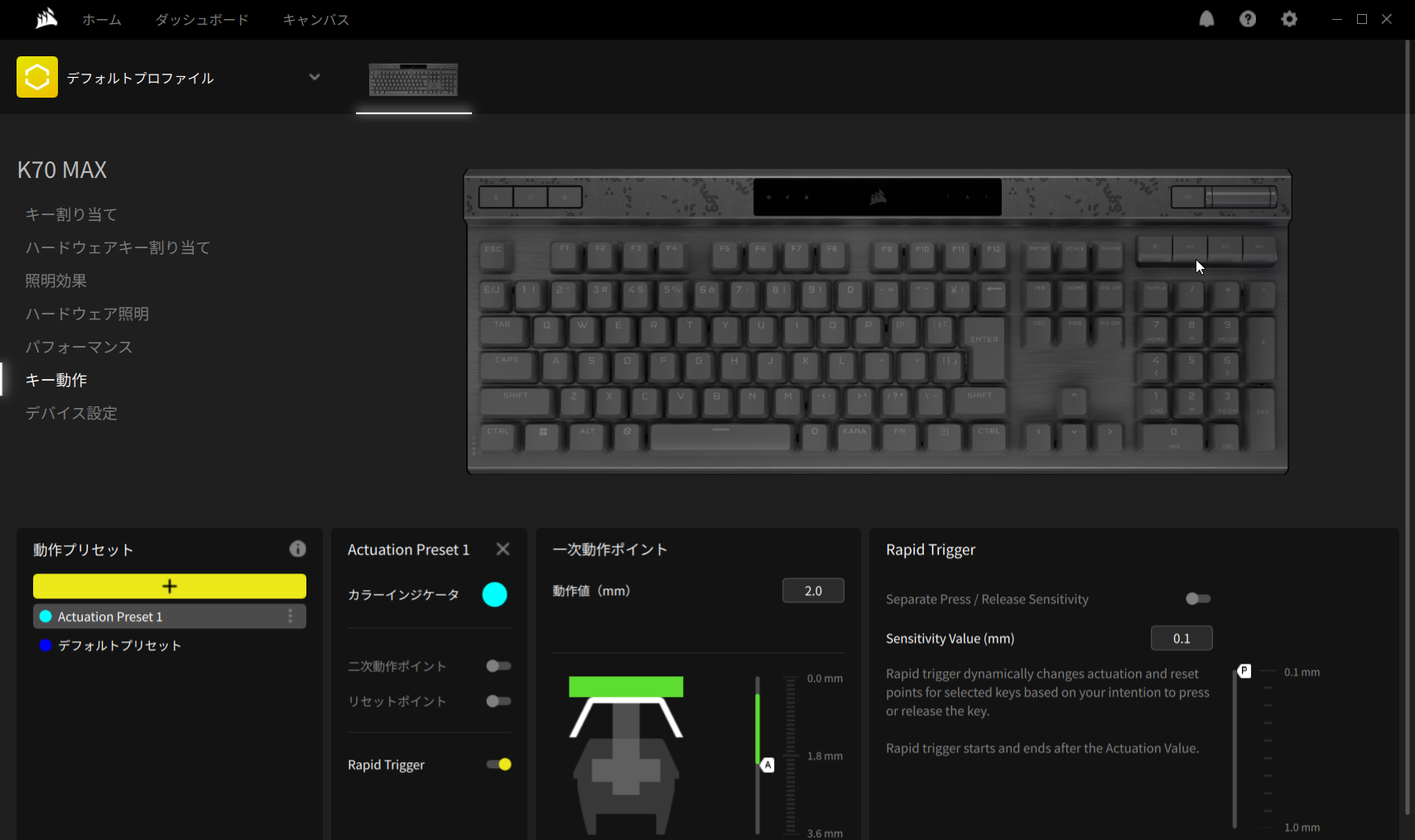Select 照明効果 in the sidebar
This screenshot has width=1415, height=840.
tap(55, 281)
